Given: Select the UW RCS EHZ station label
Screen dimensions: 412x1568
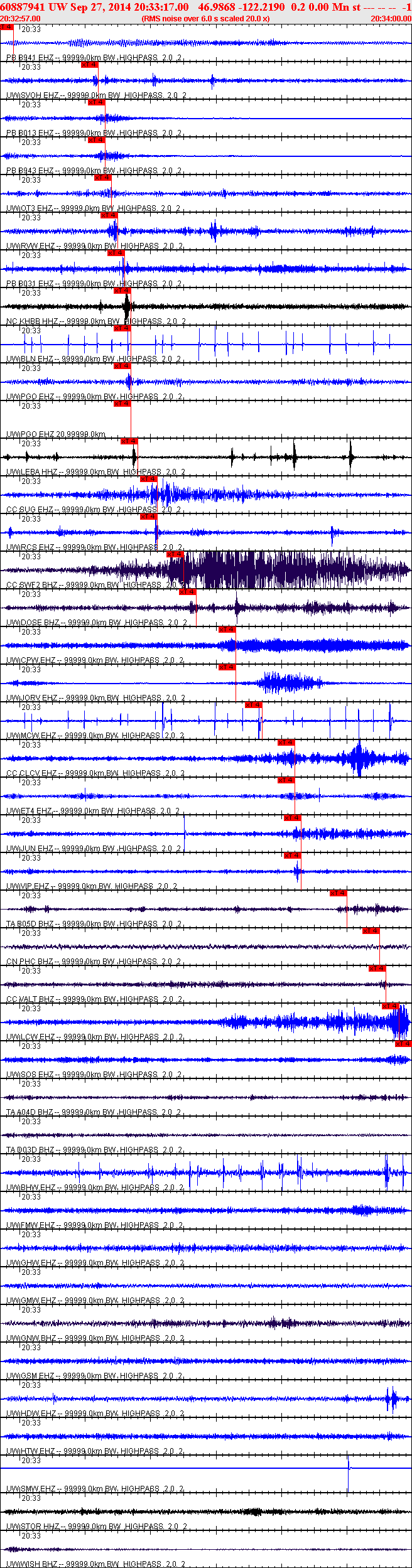Looking at the screenshot, I should point(95,547).
